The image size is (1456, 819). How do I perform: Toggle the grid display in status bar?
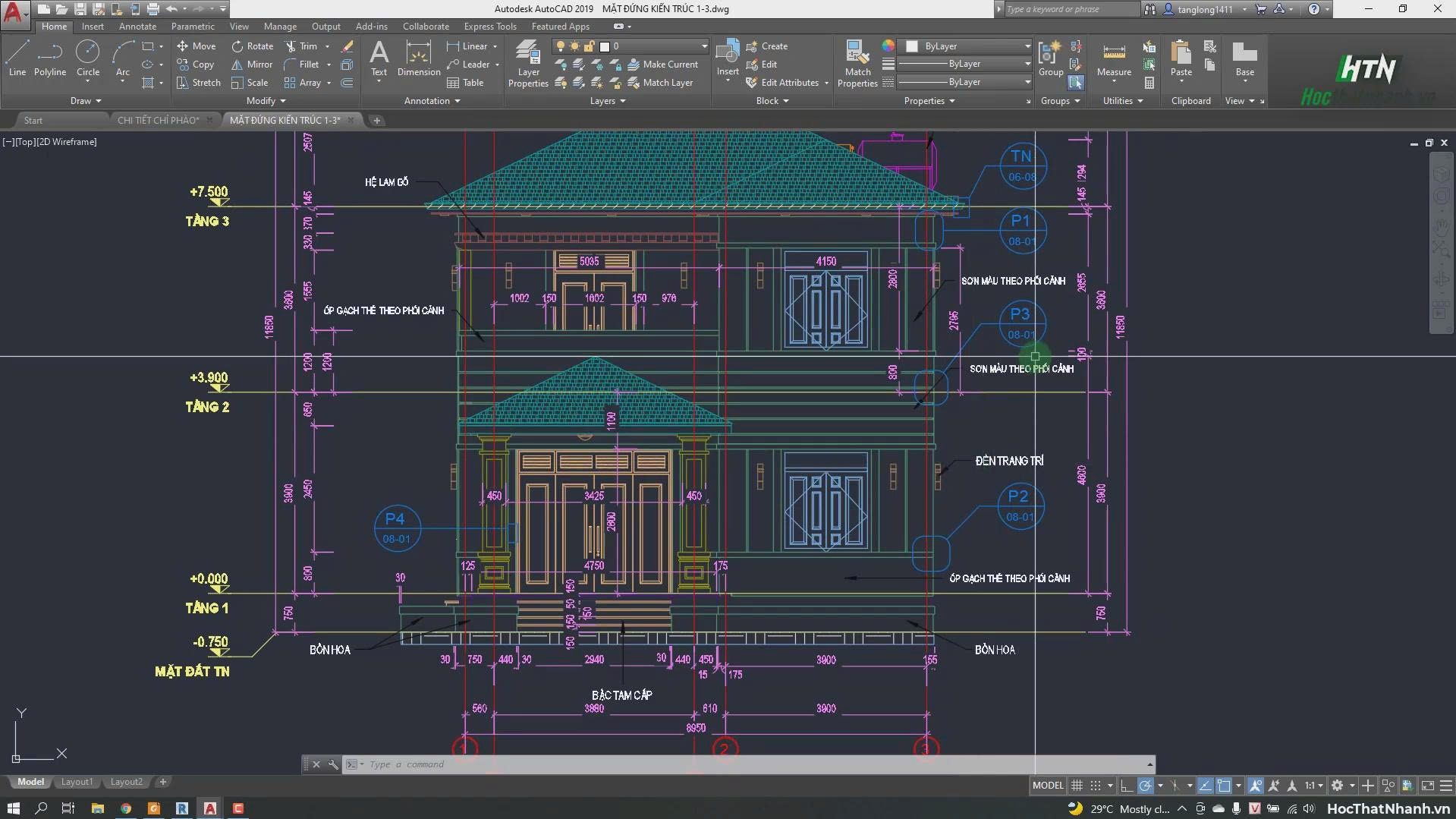pos(1076,786)
